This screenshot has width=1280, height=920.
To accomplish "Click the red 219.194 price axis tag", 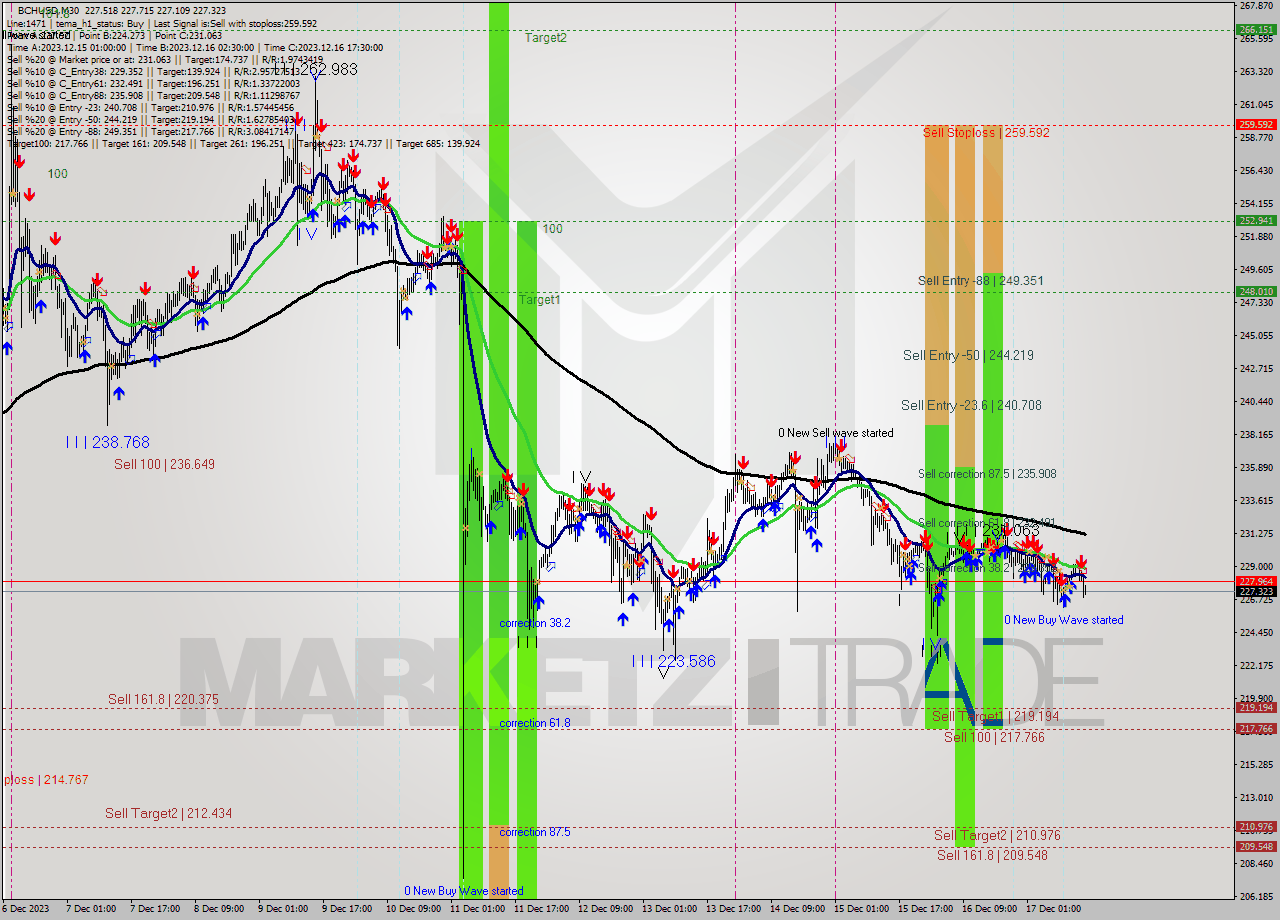I will [1256, 707].
